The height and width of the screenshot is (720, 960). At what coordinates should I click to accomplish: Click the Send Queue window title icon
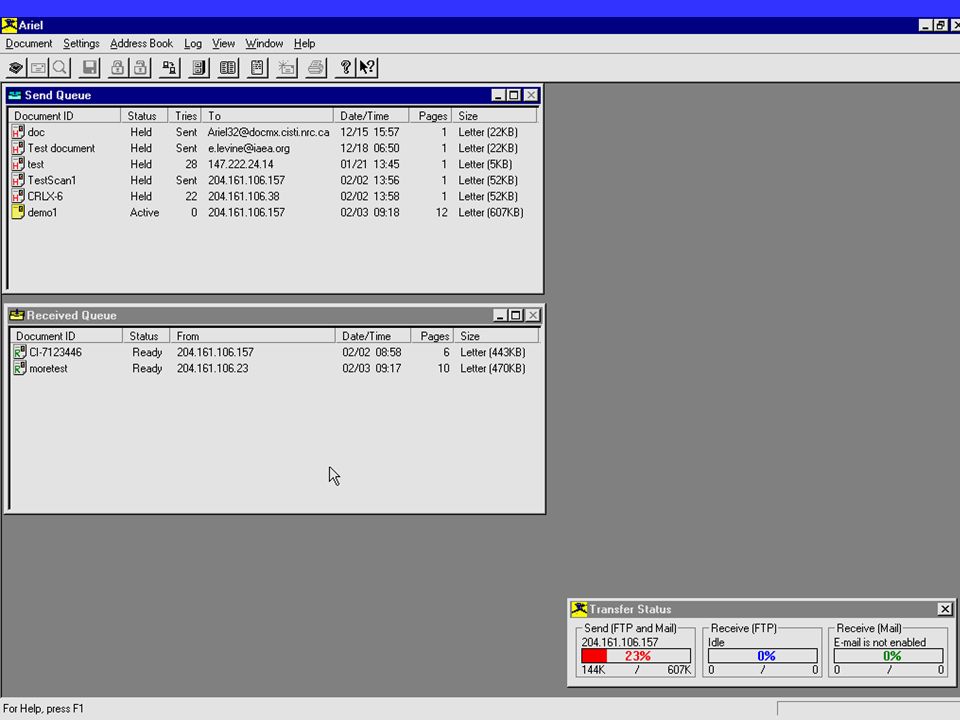(15, 95)
